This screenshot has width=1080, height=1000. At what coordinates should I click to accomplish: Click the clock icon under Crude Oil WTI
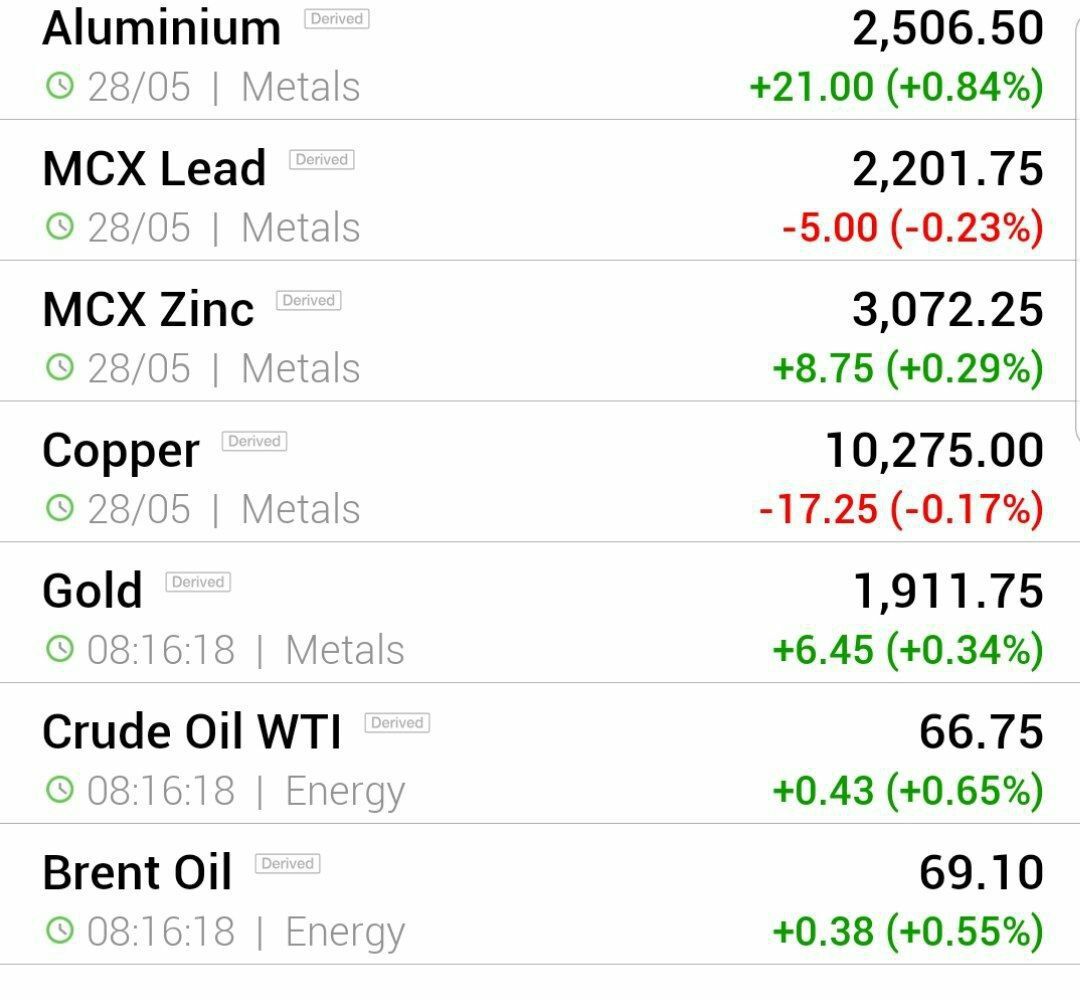tap(60, 790)
